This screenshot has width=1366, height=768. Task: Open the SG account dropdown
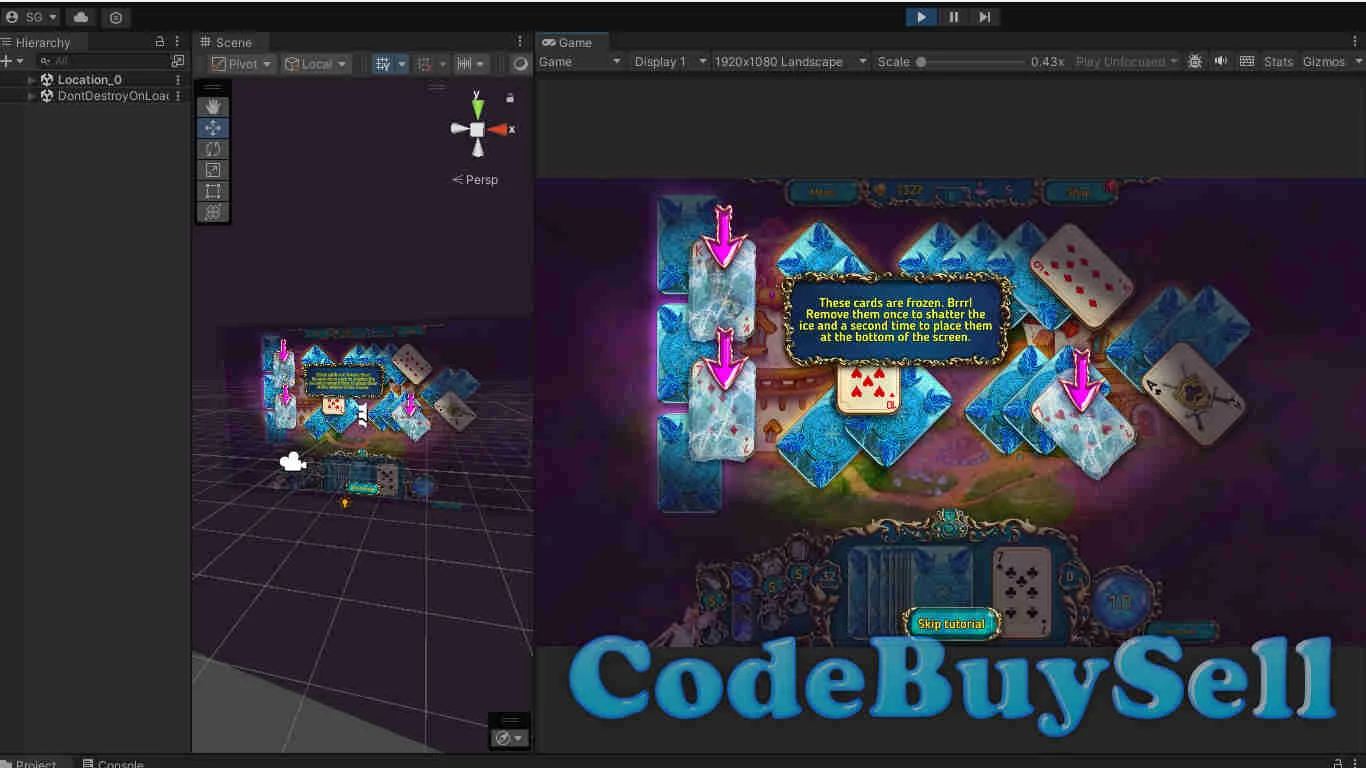(31, 17)
